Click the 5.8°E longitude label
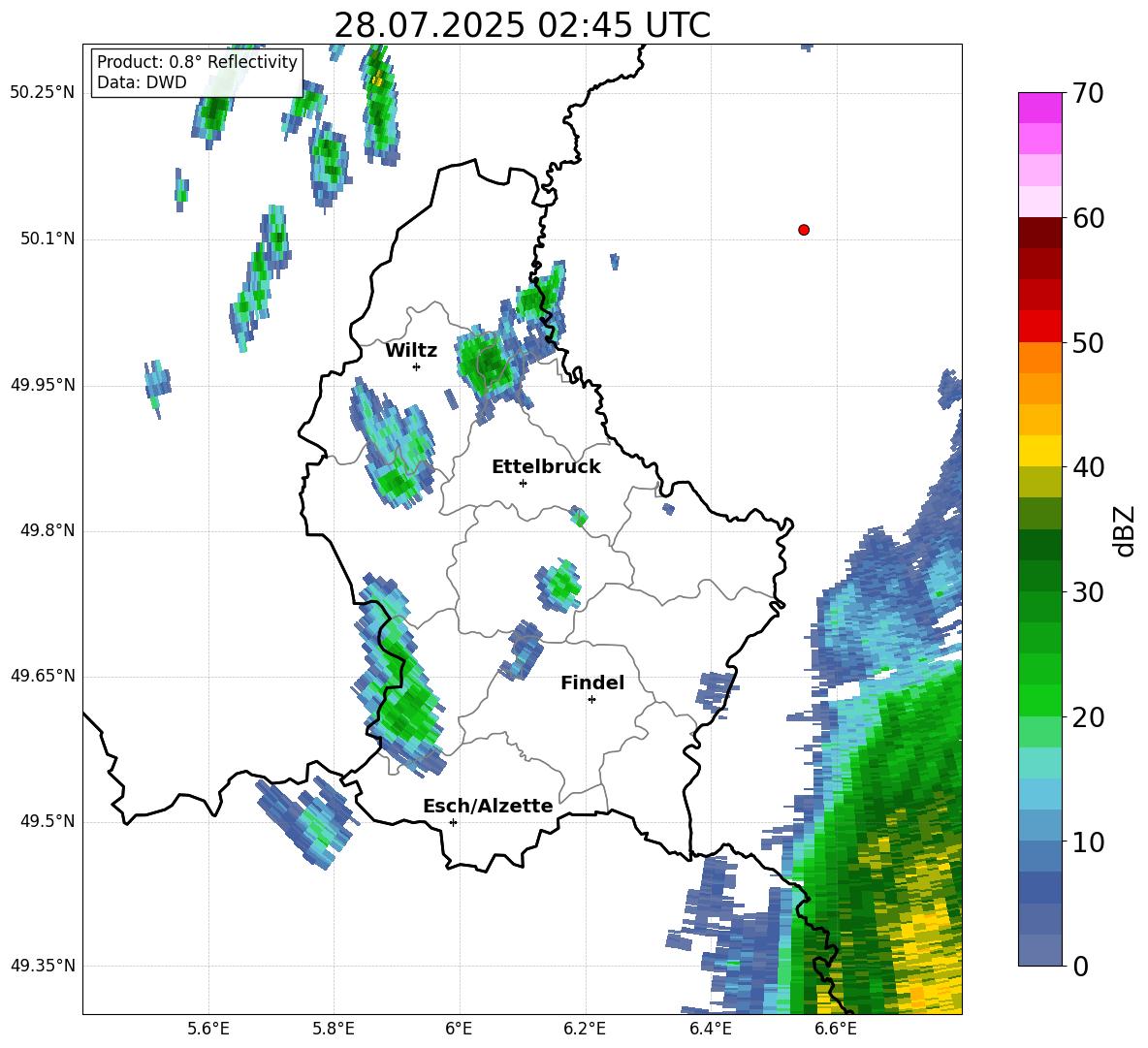Screen dimensions: 1148x1048 coord(334,1030)
